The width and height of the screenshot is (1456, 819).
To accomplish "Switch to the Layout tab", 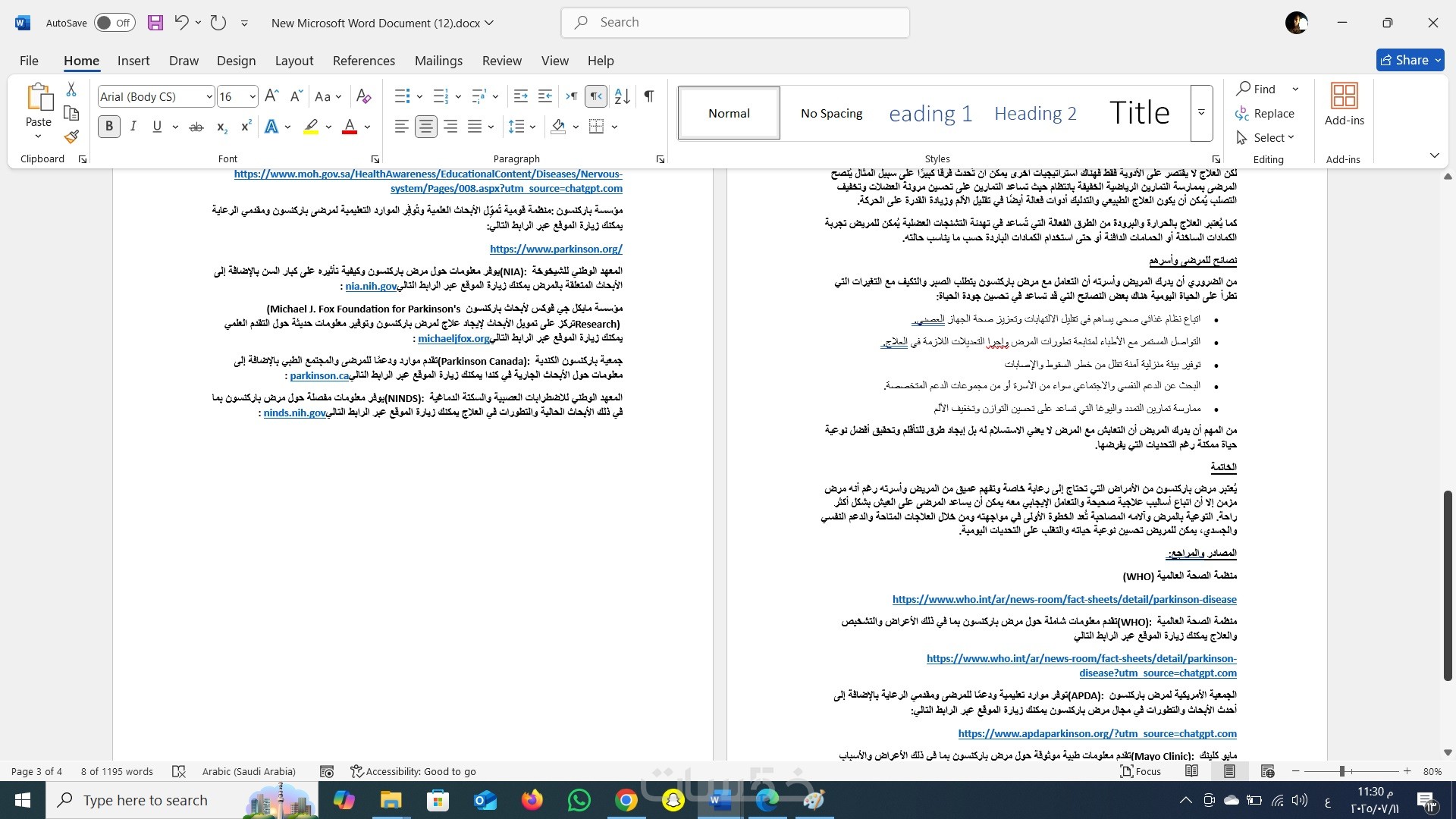I will click(x=293, y=61).
